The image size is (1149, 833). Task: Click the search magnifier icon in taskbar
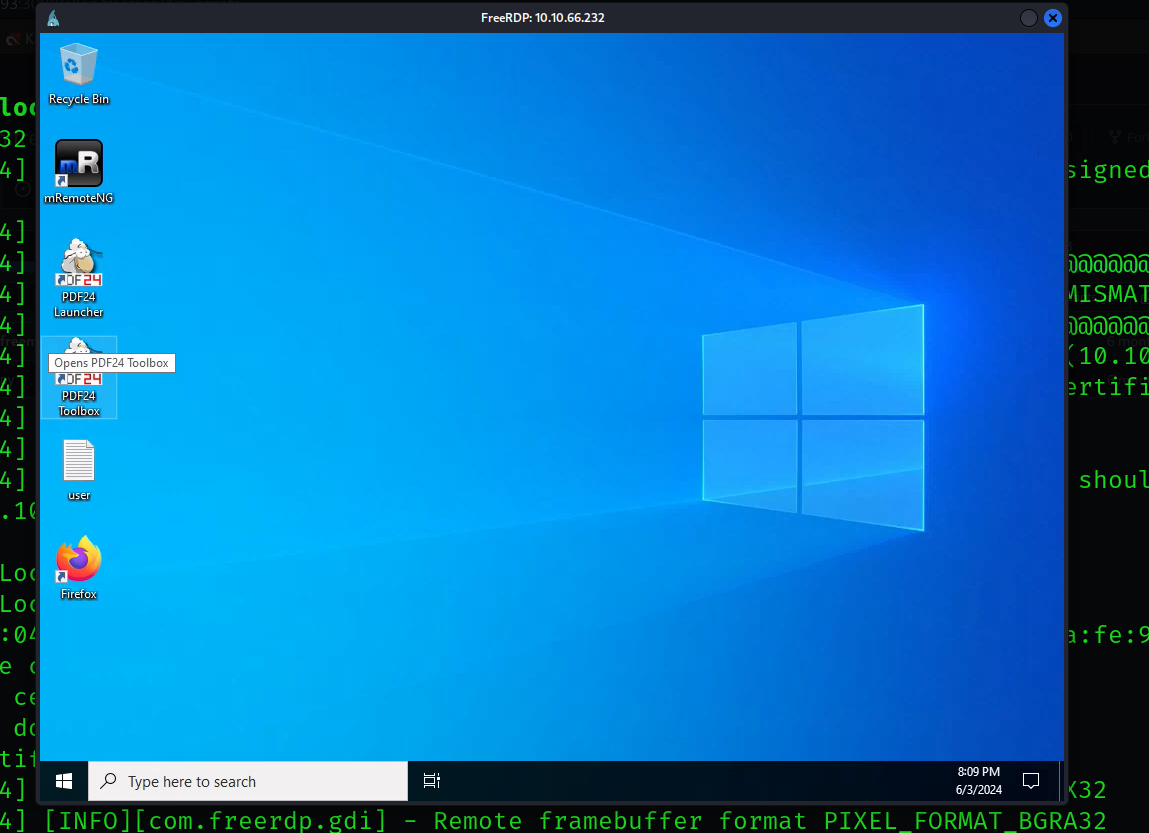pos(109,781)
